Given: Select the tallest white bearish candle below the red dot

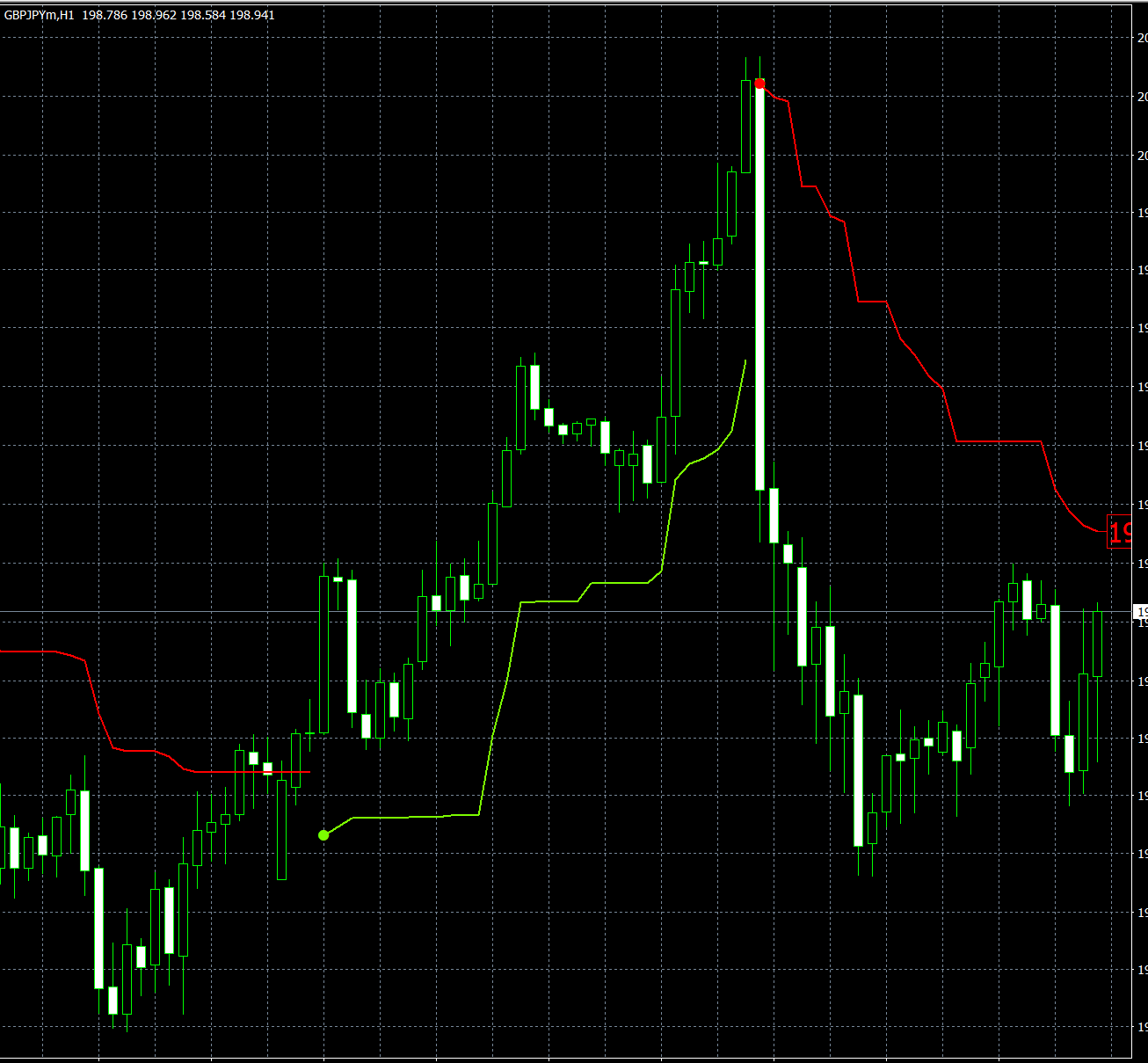Looking at the screenshot, I should 760,290.
